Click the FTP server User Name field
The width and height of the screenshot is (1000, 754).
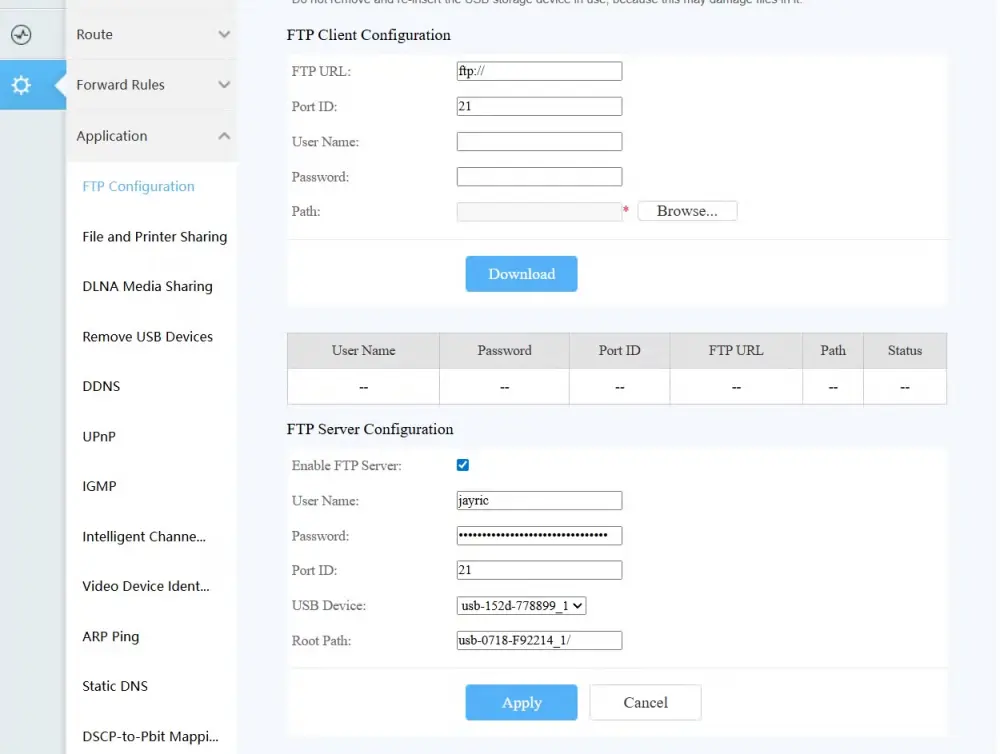tap(539, 501)
